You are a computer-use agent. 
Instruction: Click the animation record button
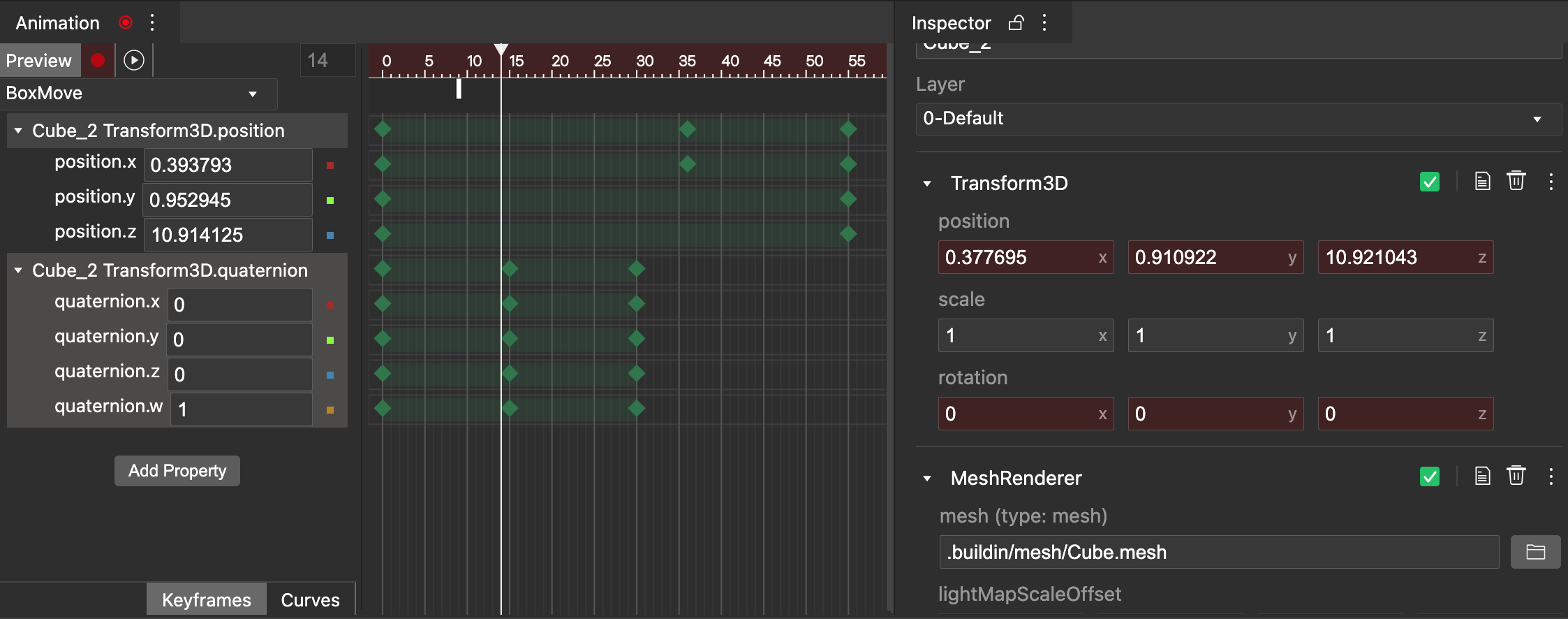[x=98, y=60]
